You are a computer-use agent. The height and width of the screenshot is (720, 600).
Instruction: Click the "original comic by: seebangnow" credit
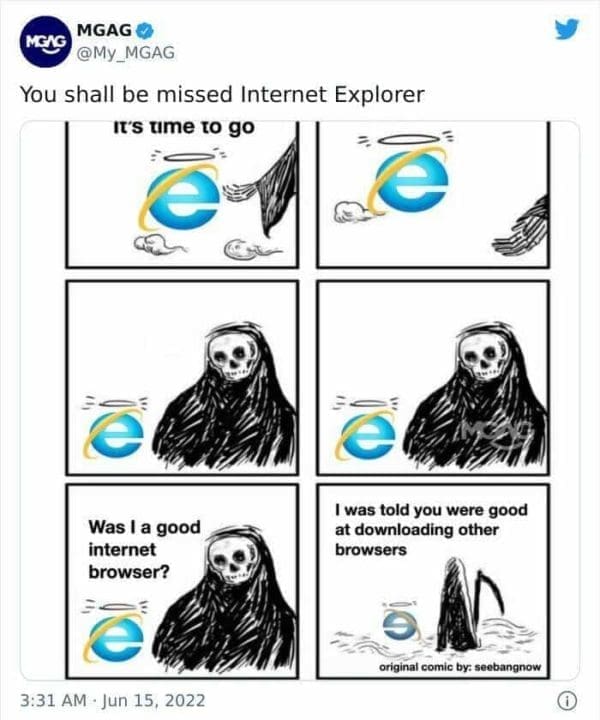point(460,667)
